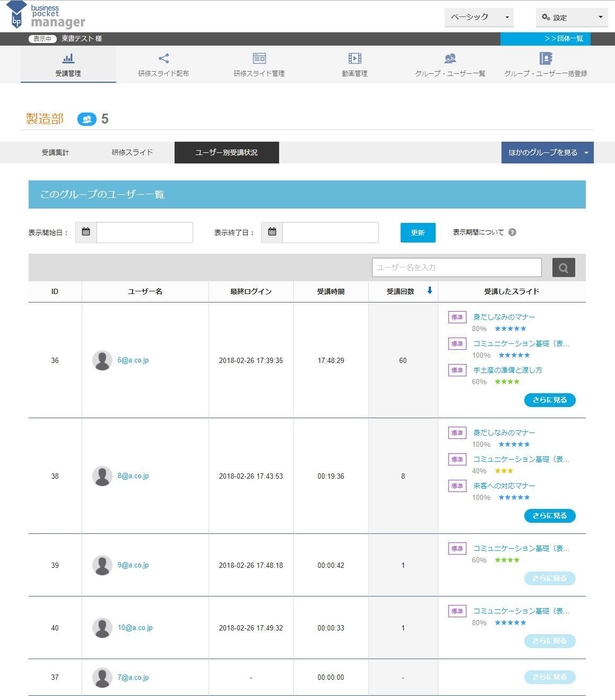Viewport: 615px width, 700px height.
Task: Open the 動画管理 video icon
Action: 354,59
